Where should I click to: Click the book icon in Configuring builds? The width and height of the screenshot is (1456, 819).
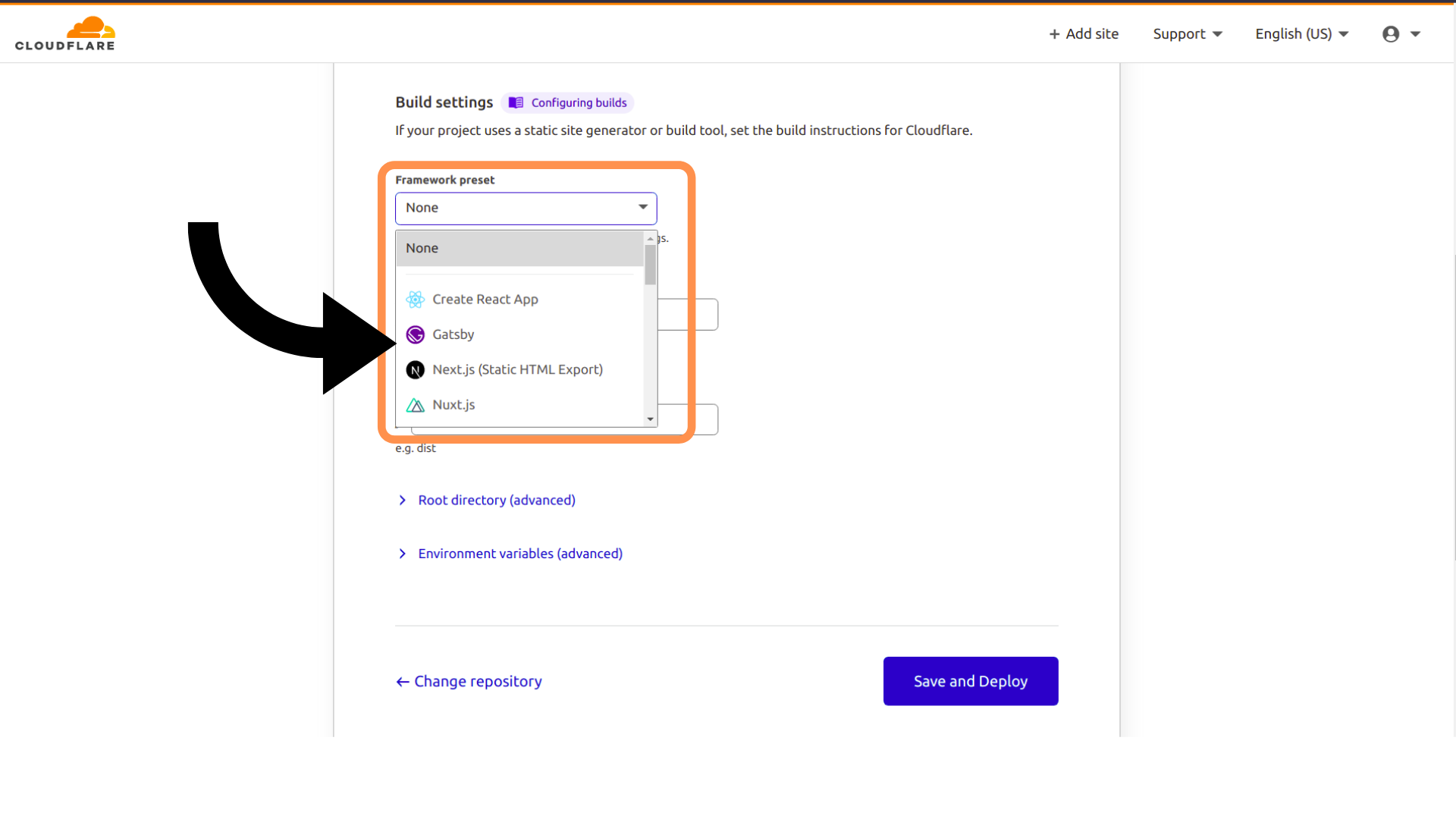point(516,102)
